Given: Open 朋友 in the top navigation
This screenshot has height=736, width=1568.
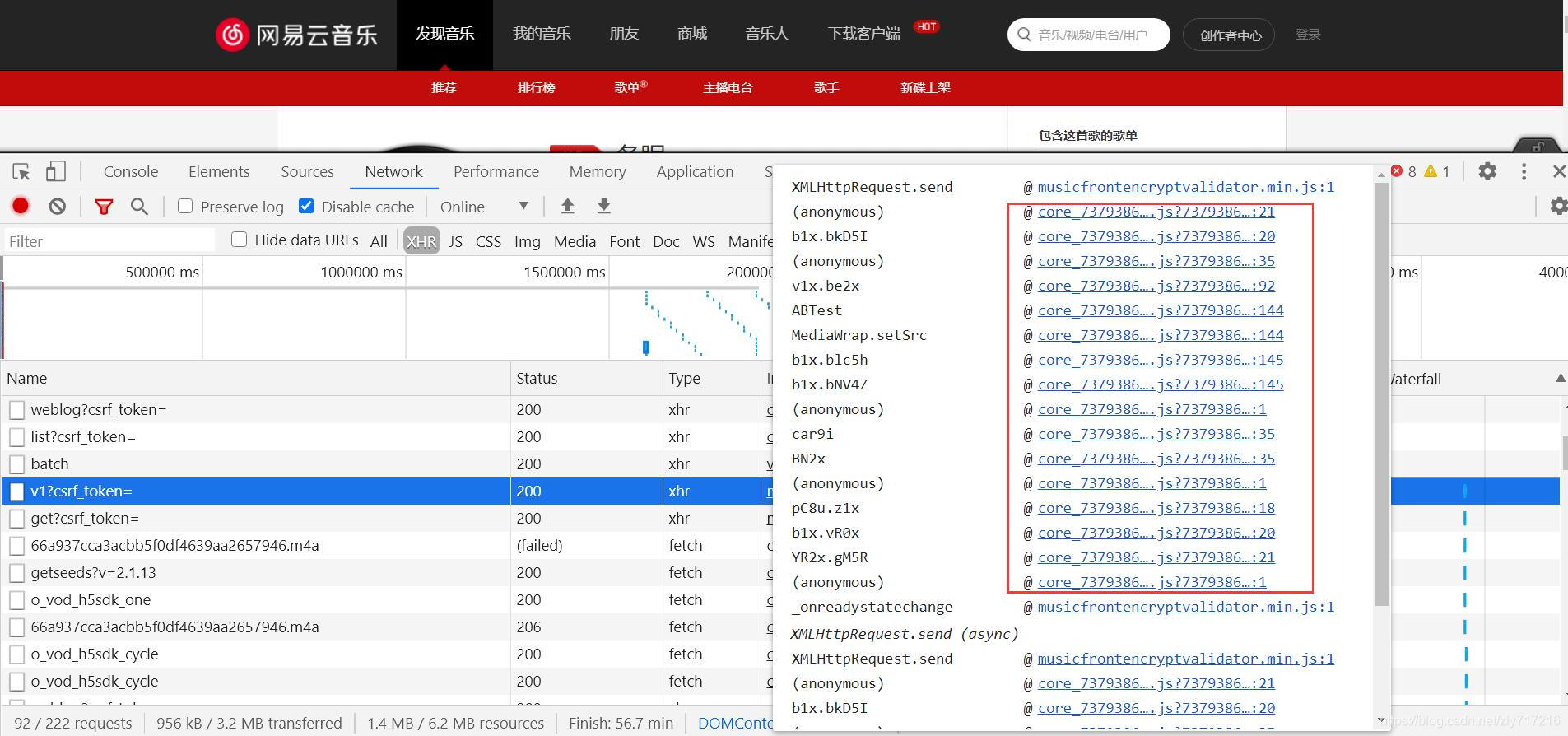Looking at the screenshot, I should tap(624, 34).
